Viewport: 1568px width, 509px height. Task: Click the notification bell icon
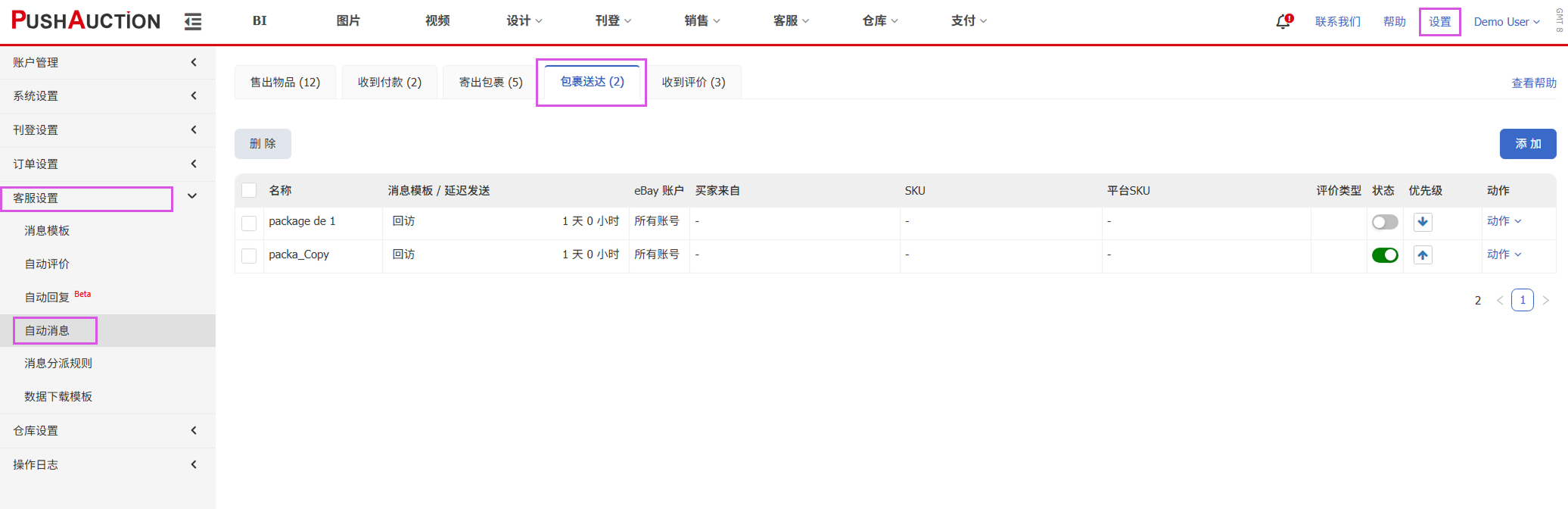[1283, 22]
